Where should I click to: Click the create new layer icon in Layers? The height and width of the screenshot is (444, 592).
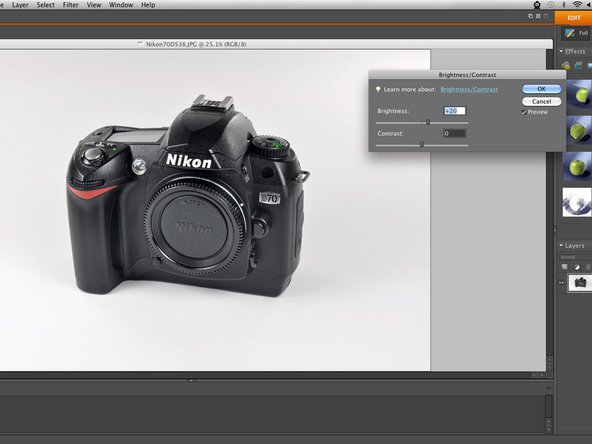[x=564, y=267]
